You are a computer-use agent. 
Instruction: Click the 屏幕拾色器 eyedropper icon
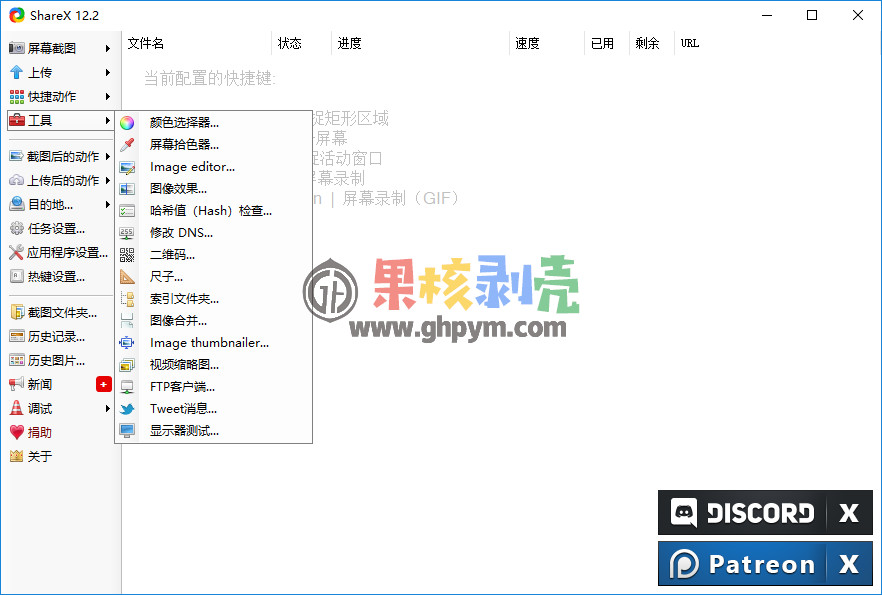click(x=127, y=145)
